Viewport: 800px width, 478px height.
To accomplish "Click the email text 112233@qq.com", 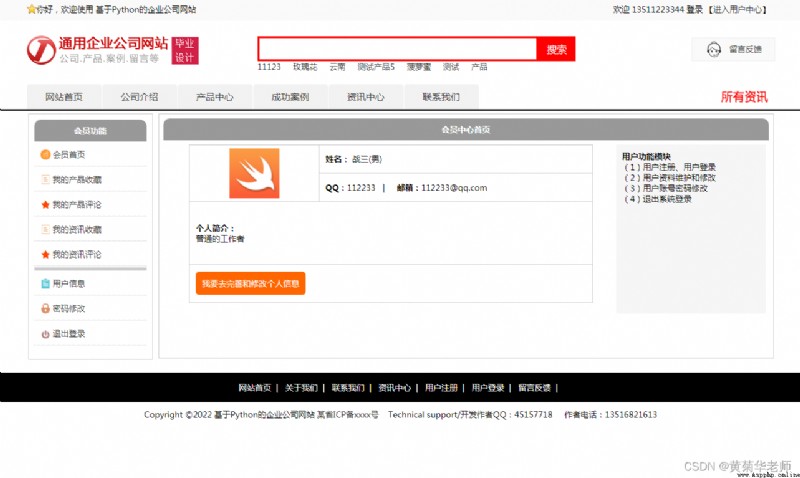I will (454, 188).
